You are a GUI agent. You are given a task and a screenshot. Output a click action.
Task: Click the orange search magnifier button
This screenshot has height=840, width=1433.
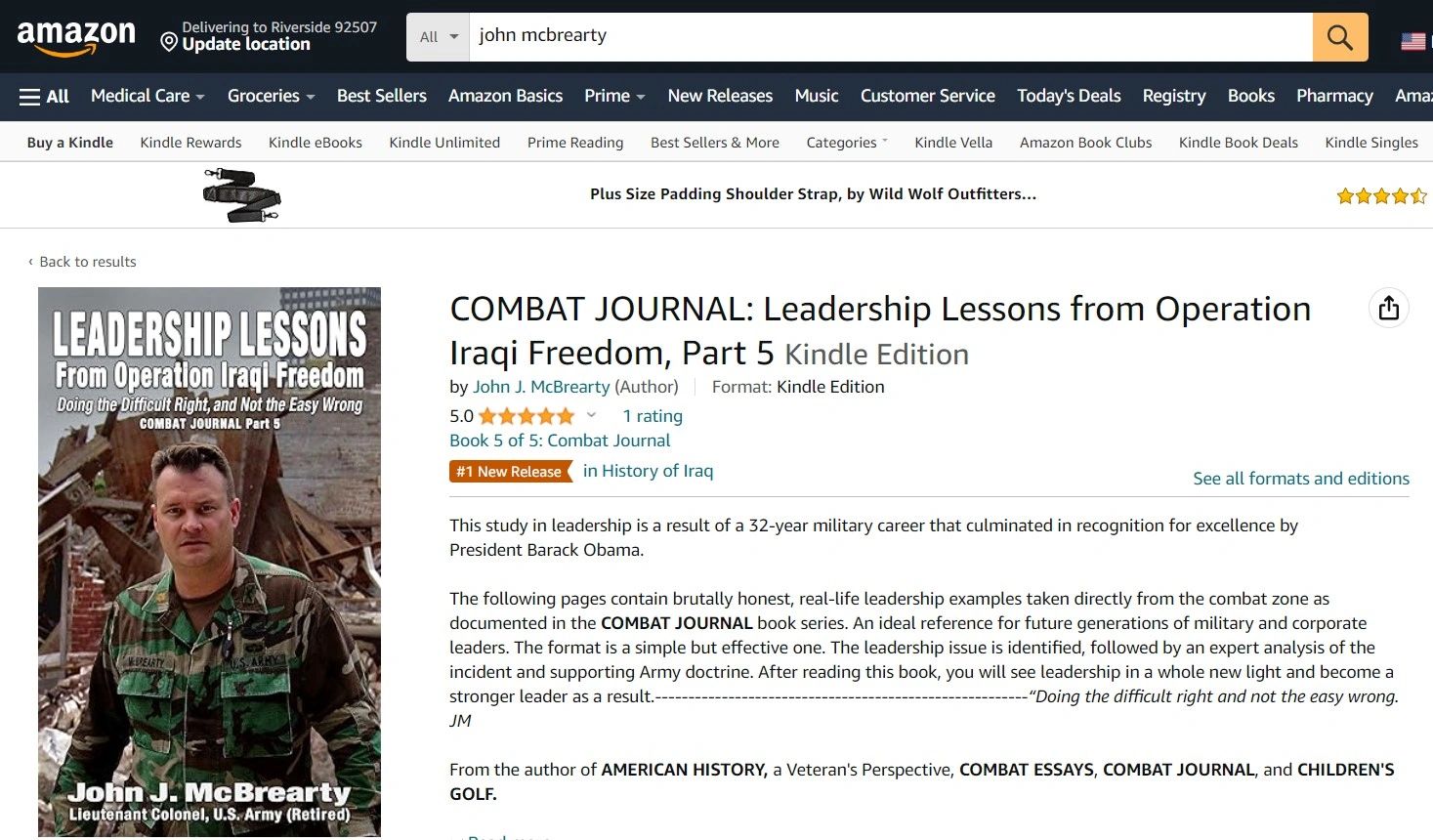1340,37
